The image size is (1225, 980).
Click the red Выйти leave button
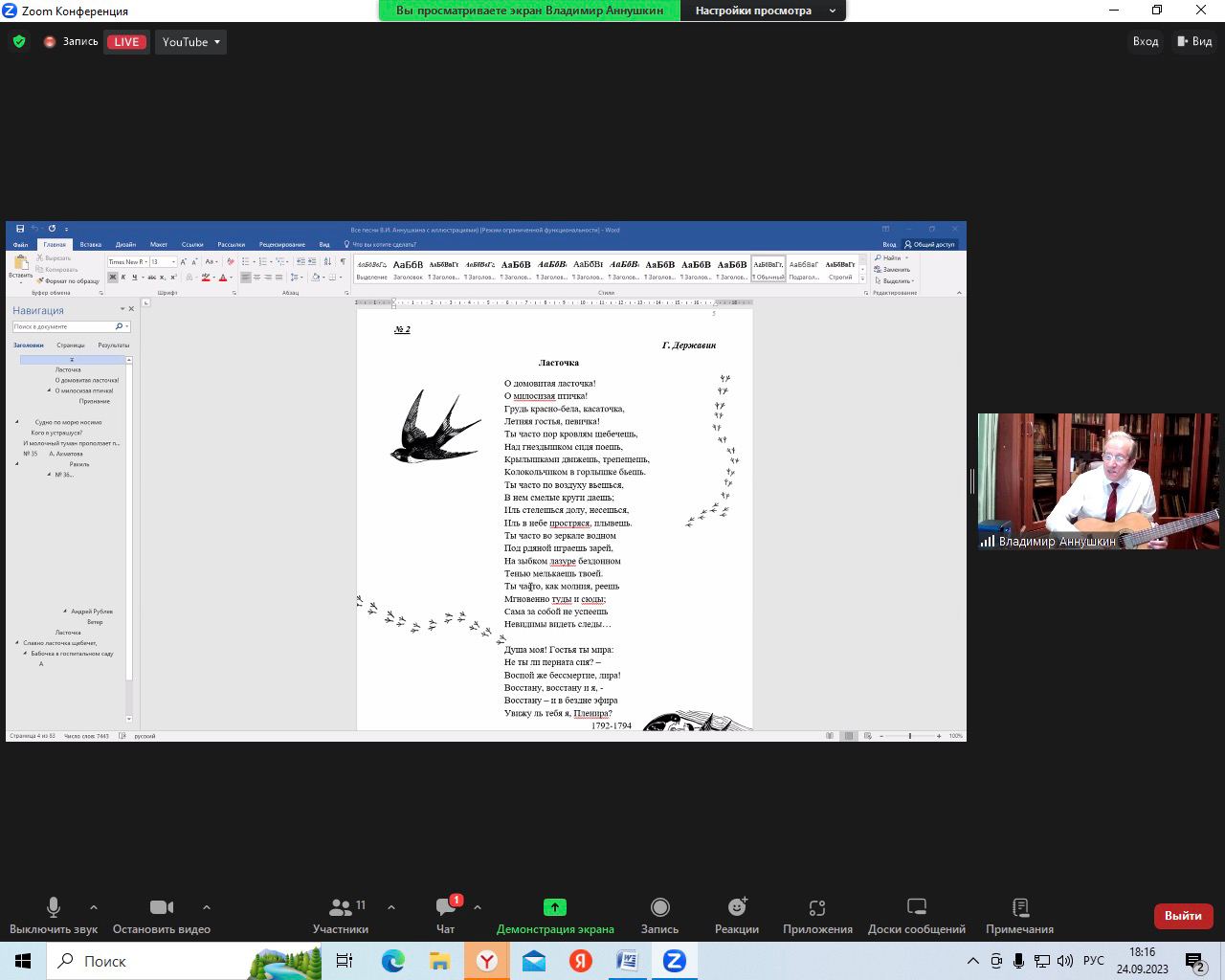[x=1183, y=915]
